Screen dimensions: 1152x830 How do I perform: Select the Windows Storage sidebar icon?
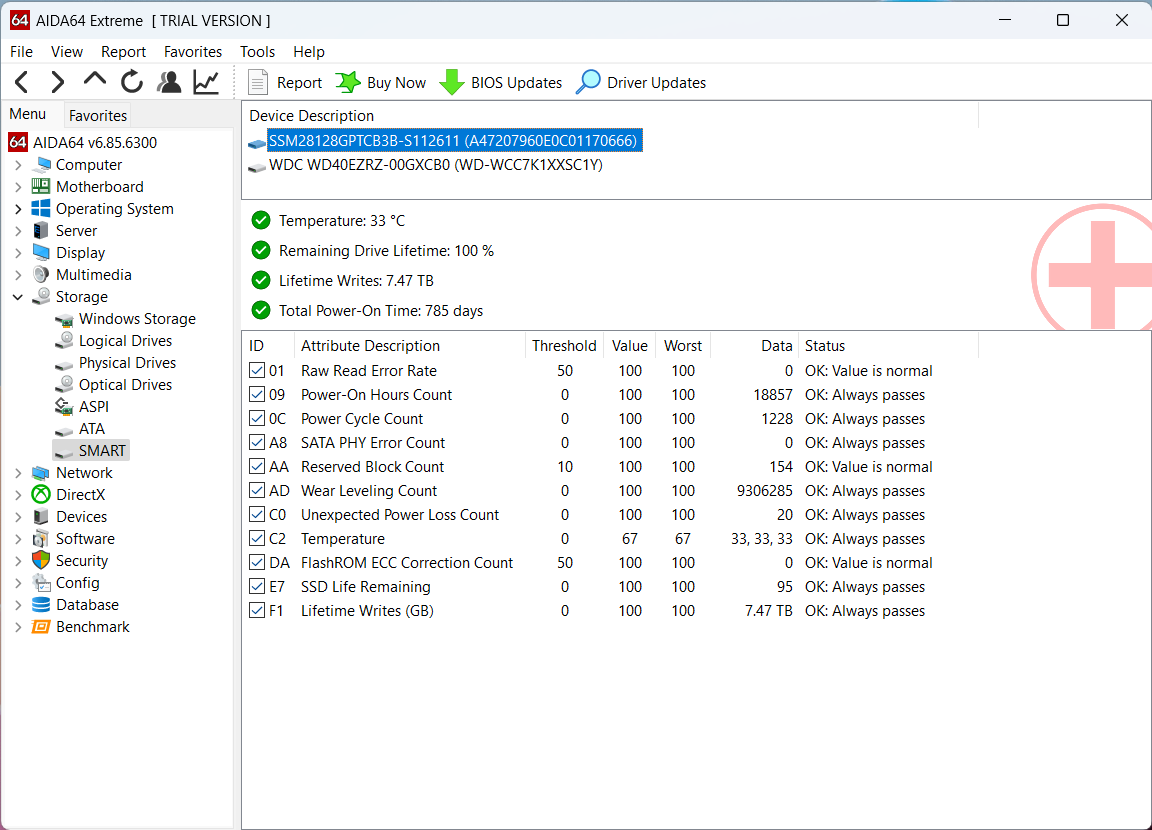point(66,318)
